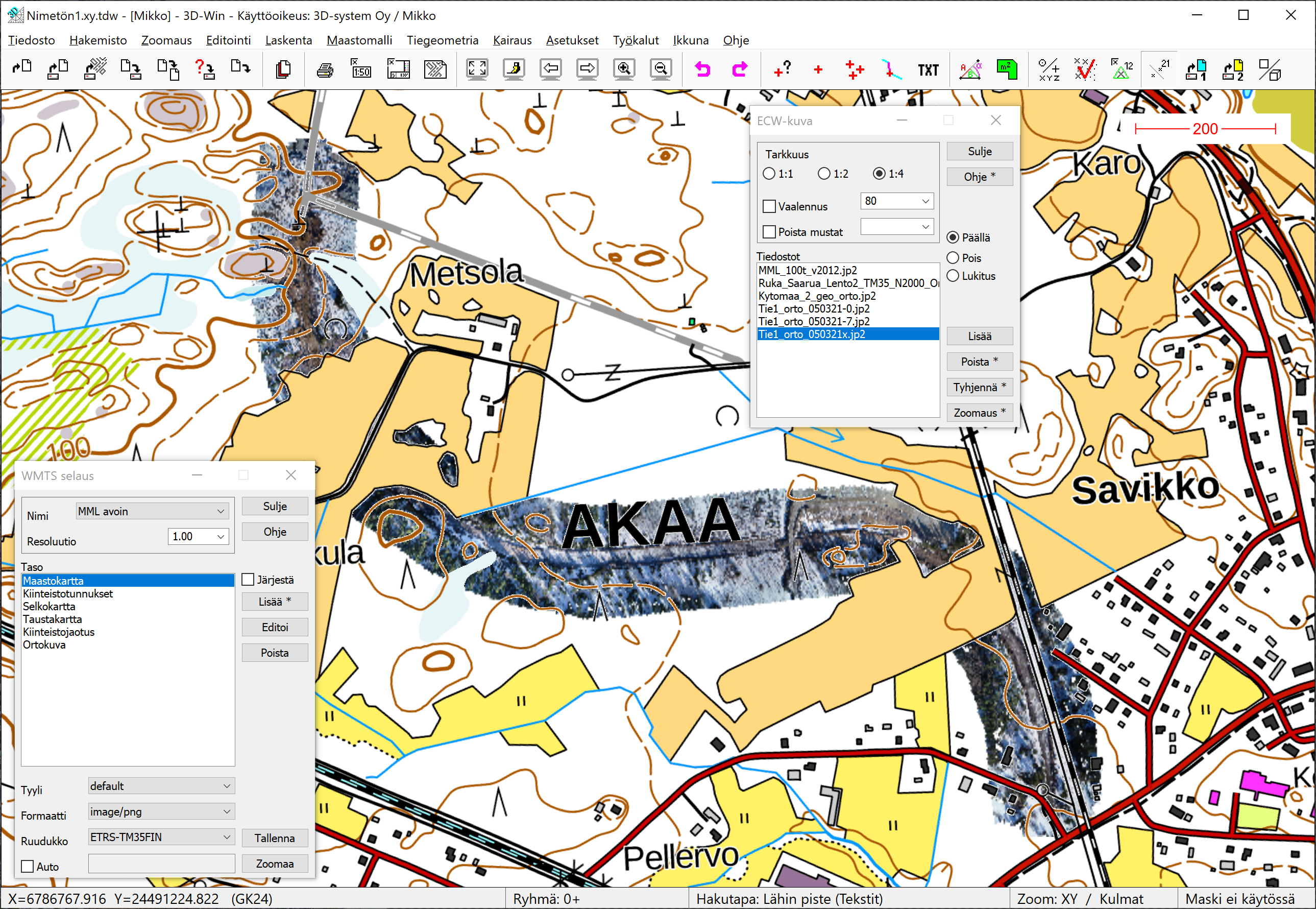Click the magenta undo arrow icon
Screen dimensions: 1316x909
click(703, 70)
